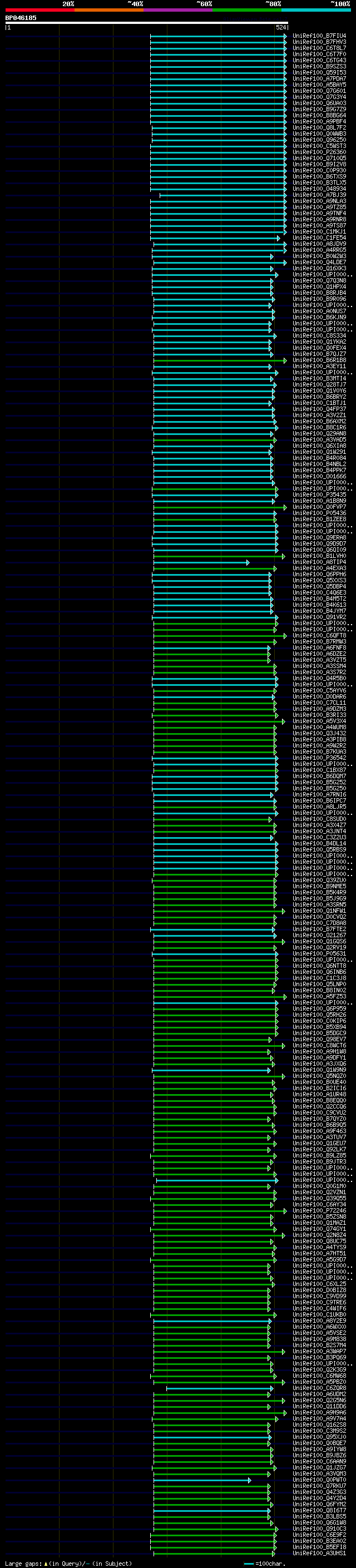The height and width of the screenshot is (1568, 356).
Task: Click the 524 end position marker
Action: coord(281,27)
